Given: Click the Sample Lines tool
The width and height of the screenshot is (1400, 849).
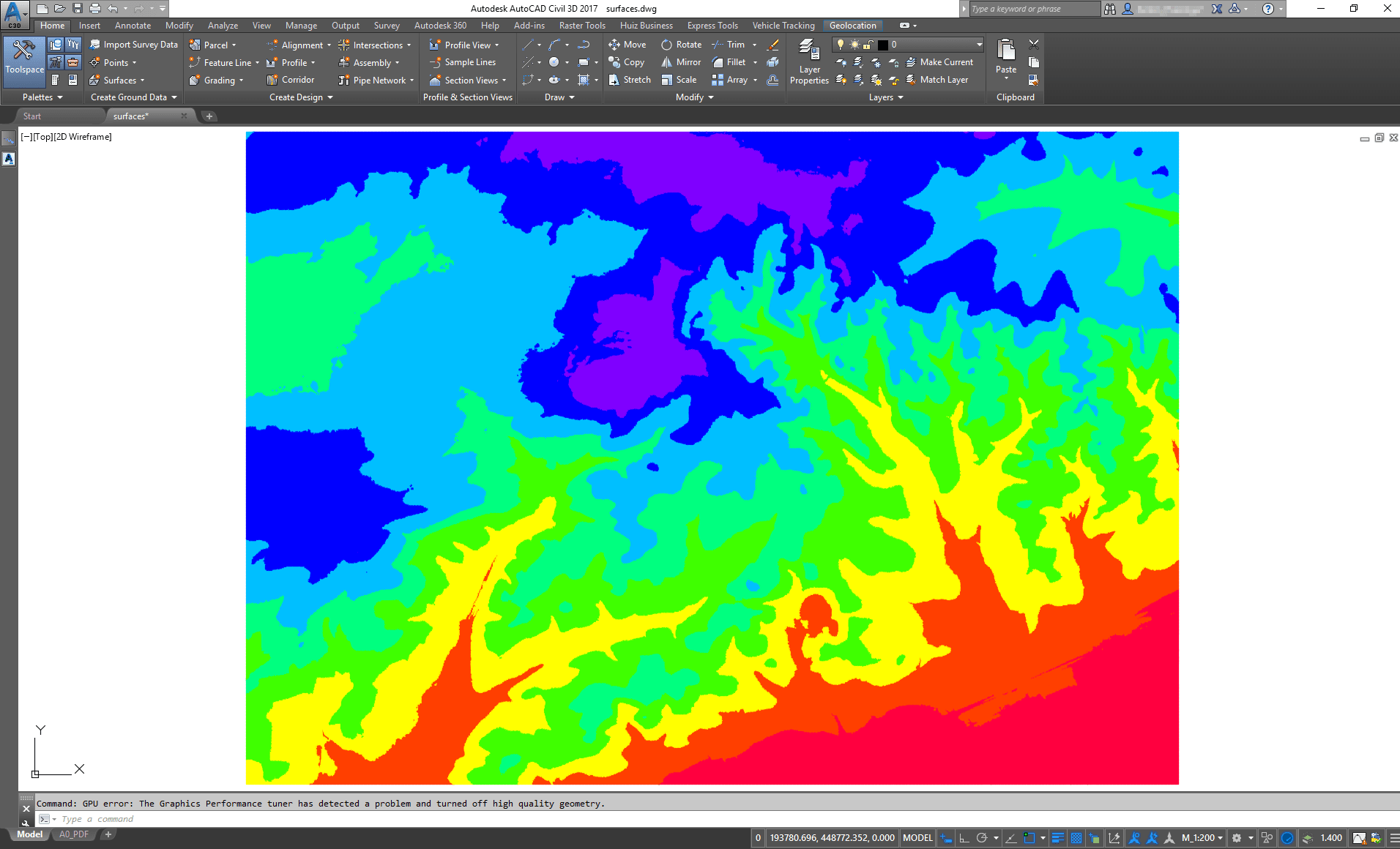Looking at the screenshot, I should click(x=463, y=62).
